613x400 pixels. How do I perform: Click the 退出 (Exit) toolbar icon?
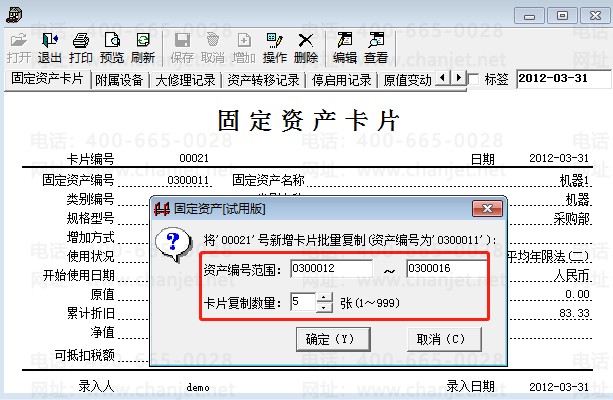pyautogui.click(x=50, y=48)
